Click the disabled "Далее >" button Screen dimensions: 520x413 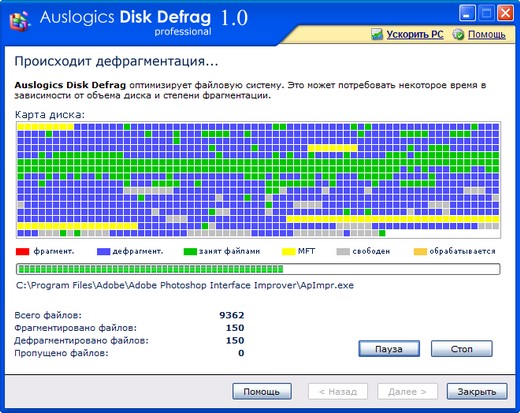point(407,391)
